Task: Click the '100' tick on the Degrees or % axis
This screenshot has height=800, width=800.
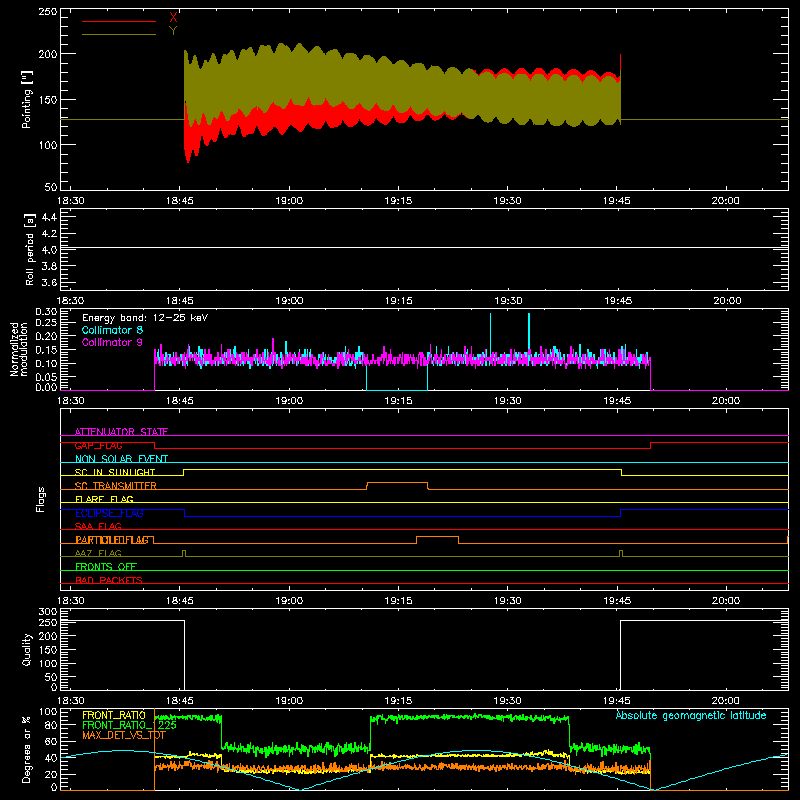Action: 48,712
